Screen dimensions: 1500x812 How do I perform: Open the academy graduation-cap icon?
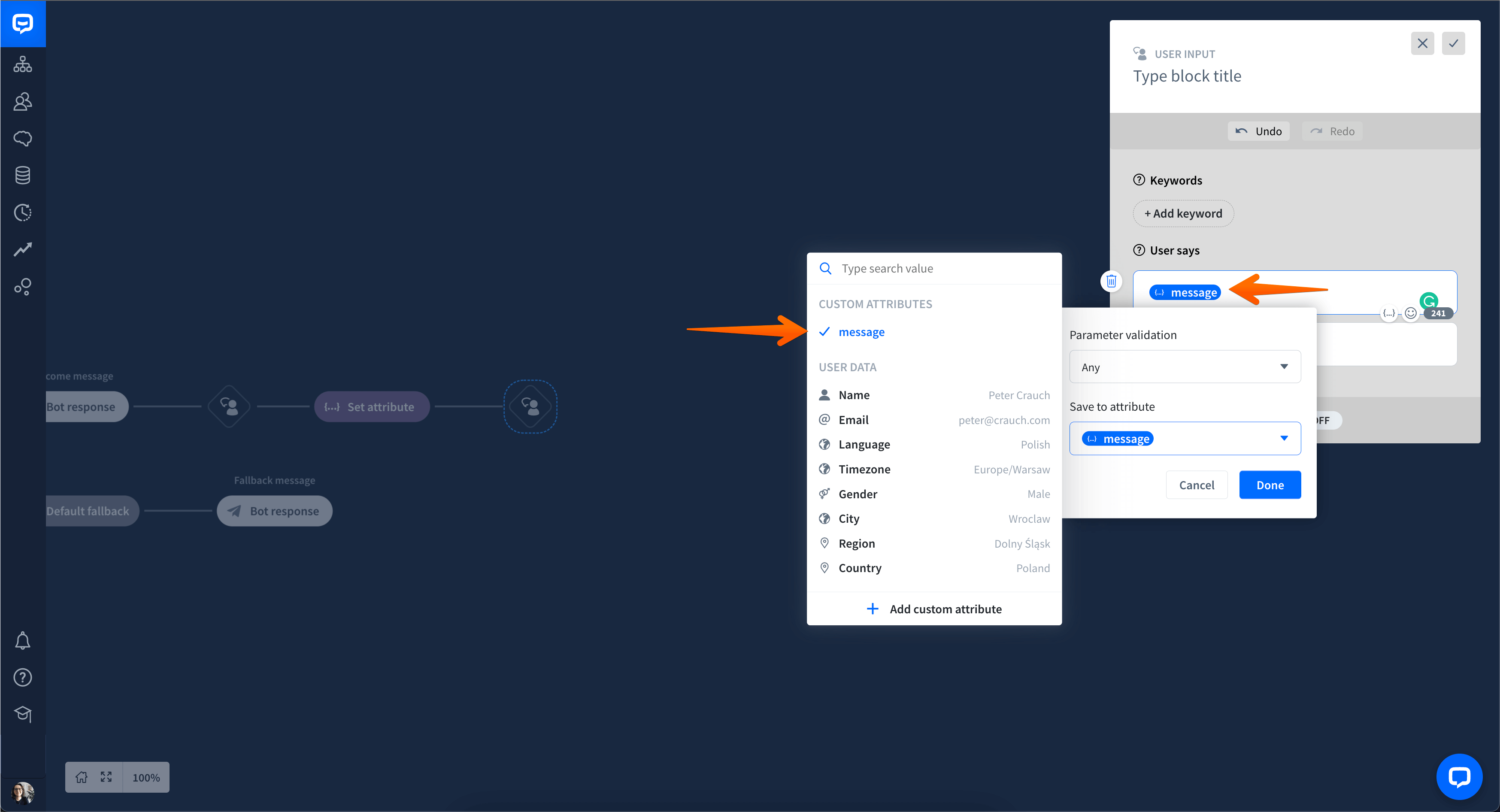(x=23, y=714)
